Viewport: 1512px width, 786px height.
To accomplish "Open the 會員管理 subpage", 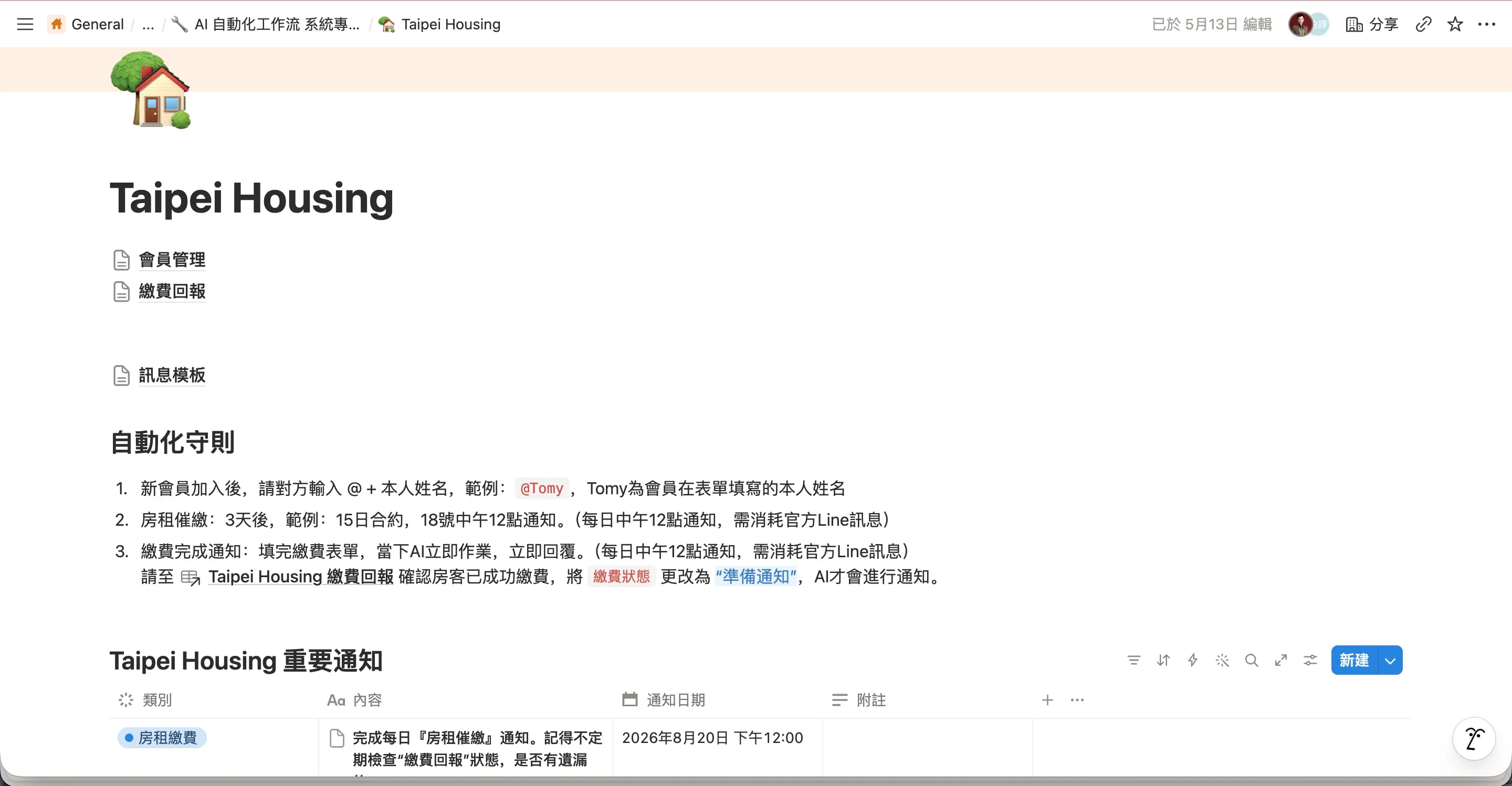I will [x=172, y=259].
